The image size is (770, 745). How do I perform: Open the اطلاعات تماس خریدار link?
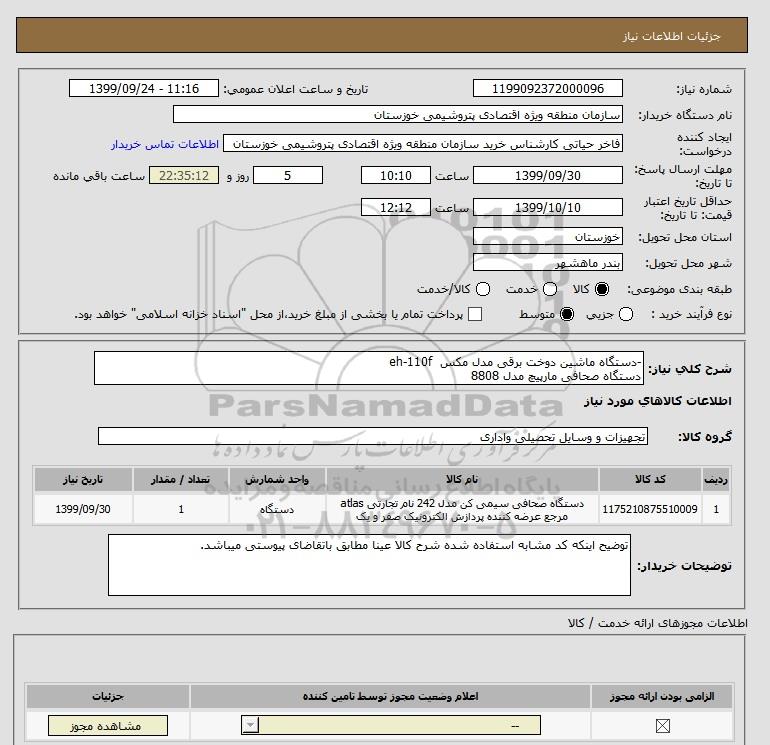(x=165, y=144)
